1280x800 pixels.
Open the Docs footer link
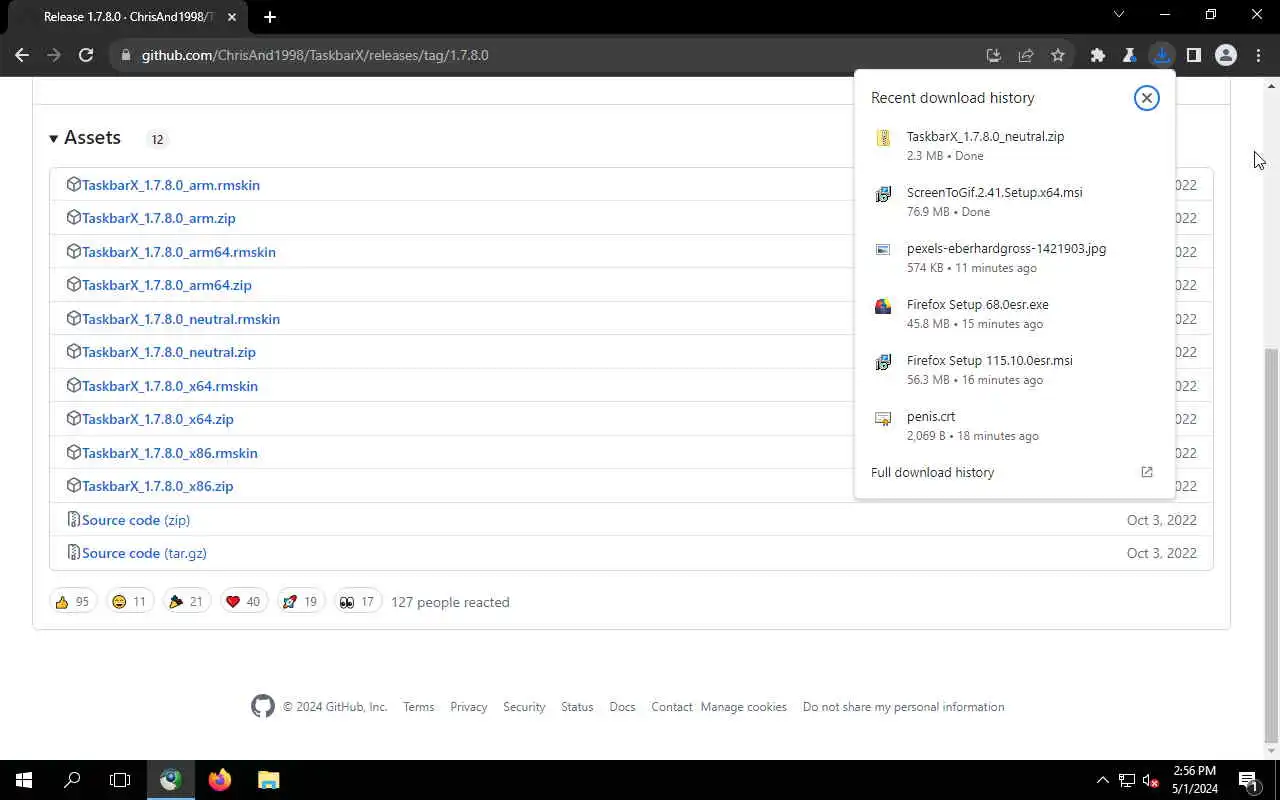click(622, 706)
